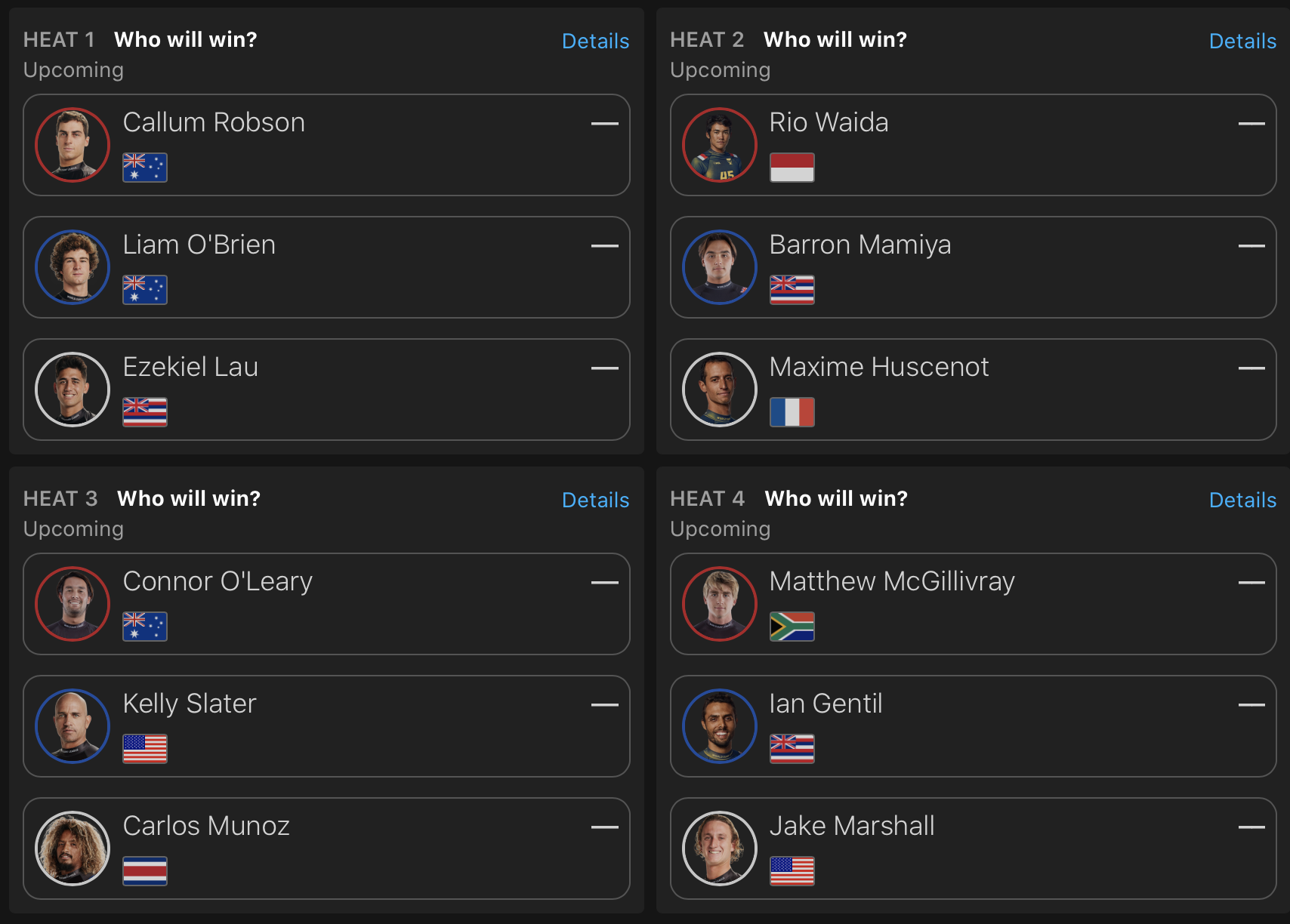1290x924 pixels.
Task: Open Details for Heat 1
Action: click(x=595, y=41)
